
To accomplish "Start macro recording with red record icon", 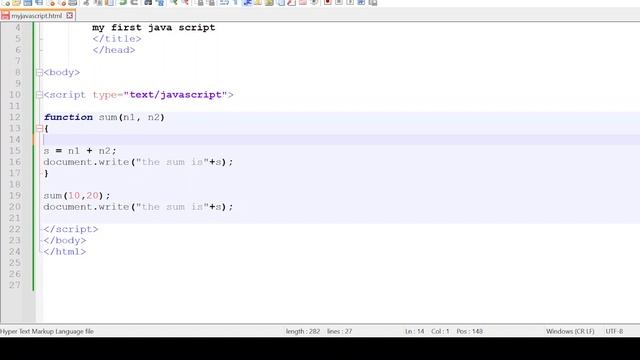I will 327,3.
